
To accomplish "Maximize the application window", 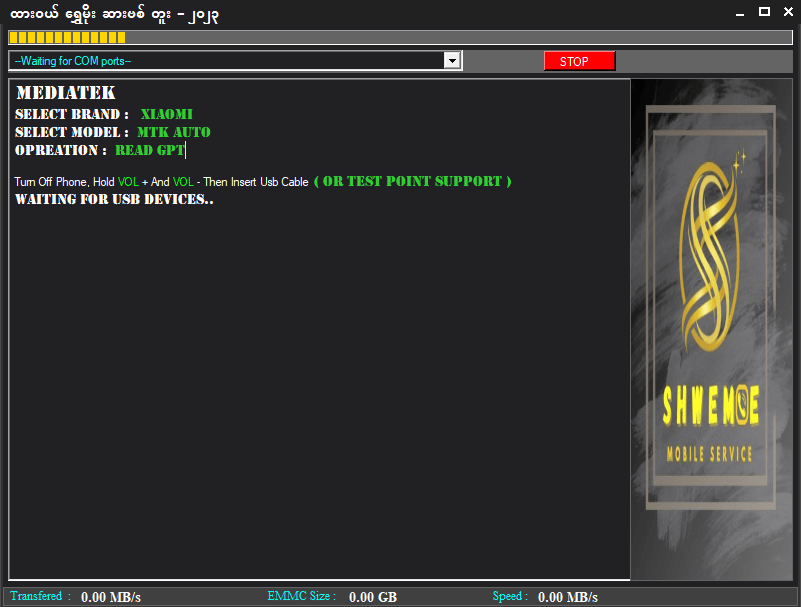I will (764, 12).
